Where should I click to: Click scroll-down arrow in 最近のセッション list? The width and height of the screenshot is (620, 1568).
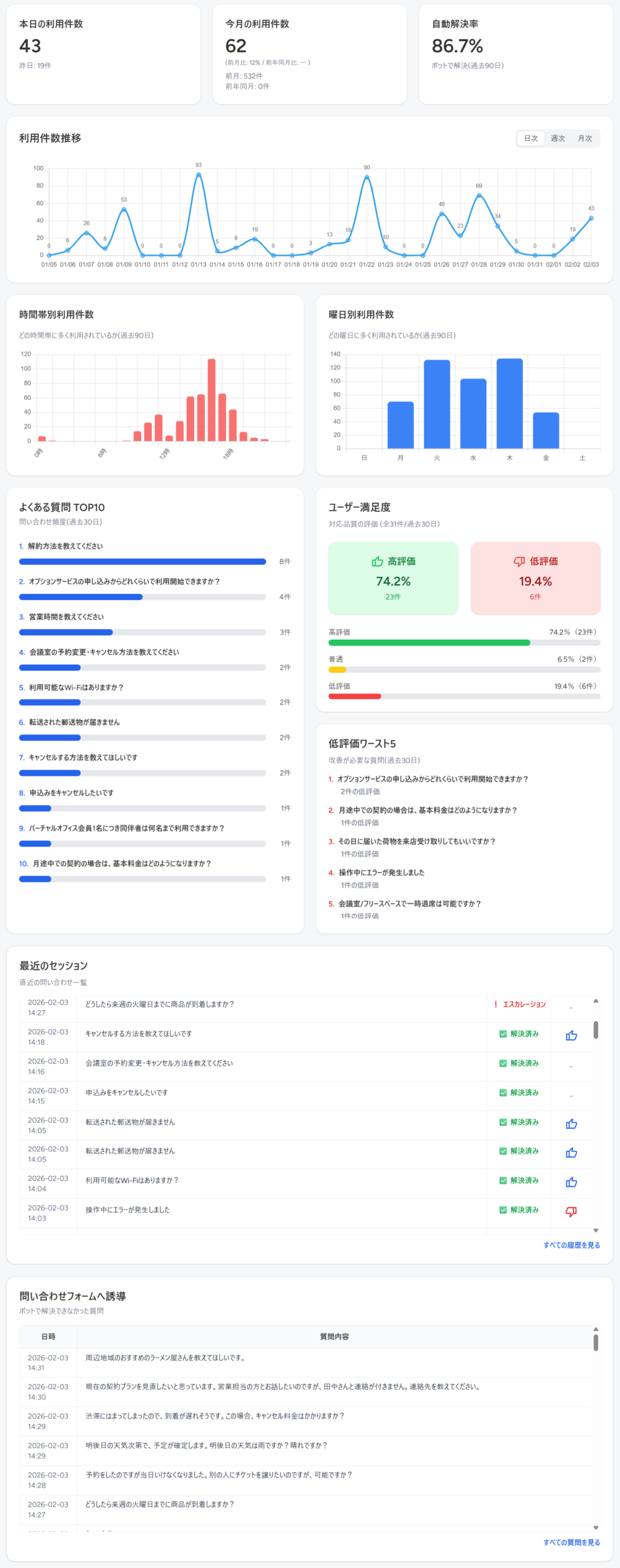coord(596,1231)
